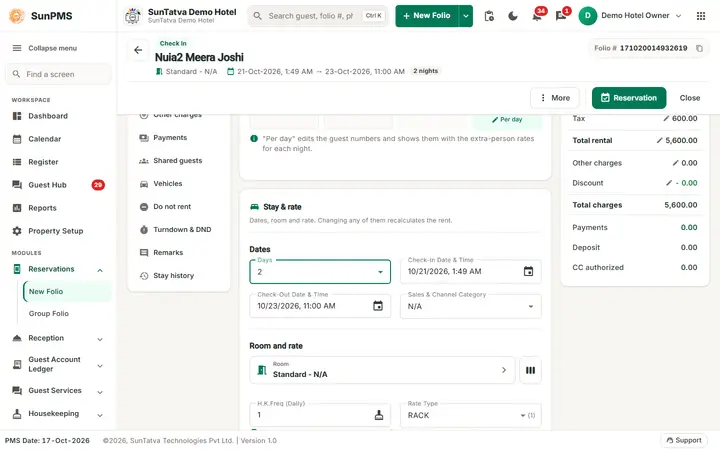
Task: Click the More button
Action: pos(555,98)
